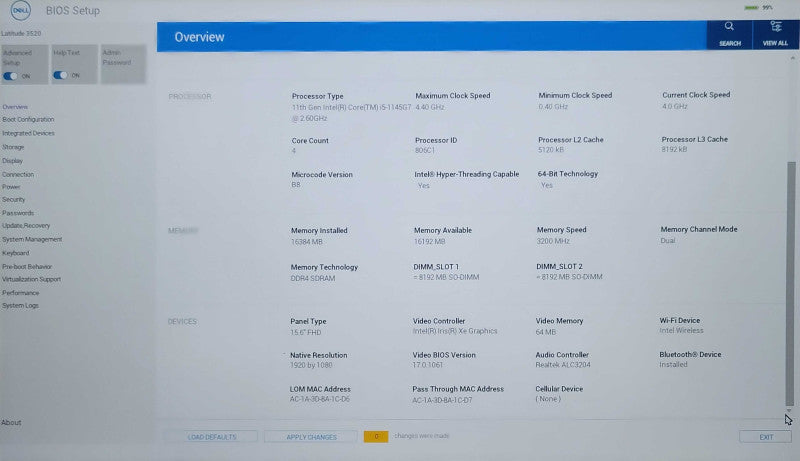Click the Cellular Device label
Viewport: 800px width, 461px height.
point(559,389)
